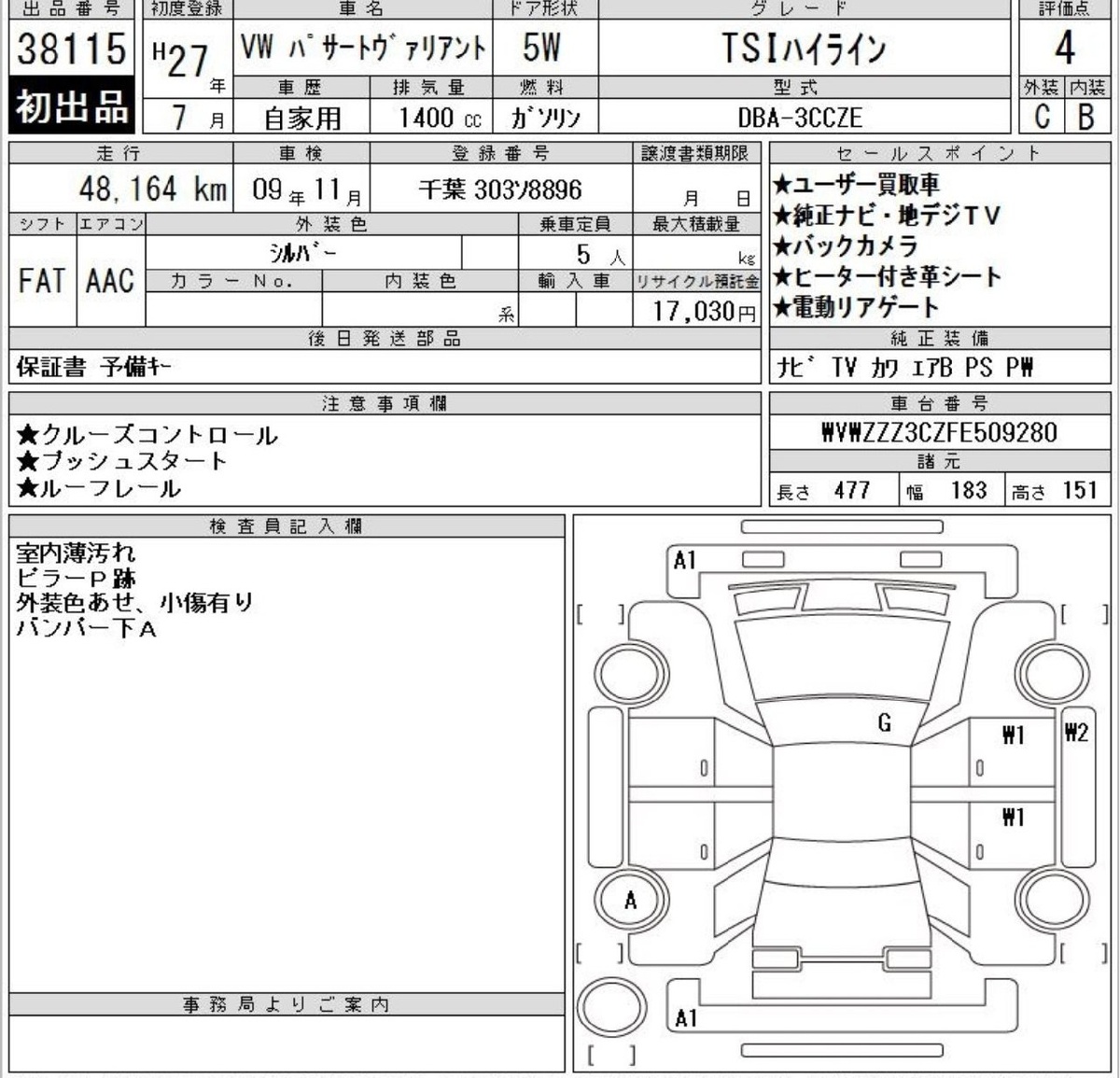
Task: Select the exterior color シルバー
Action: coord(304,253)
